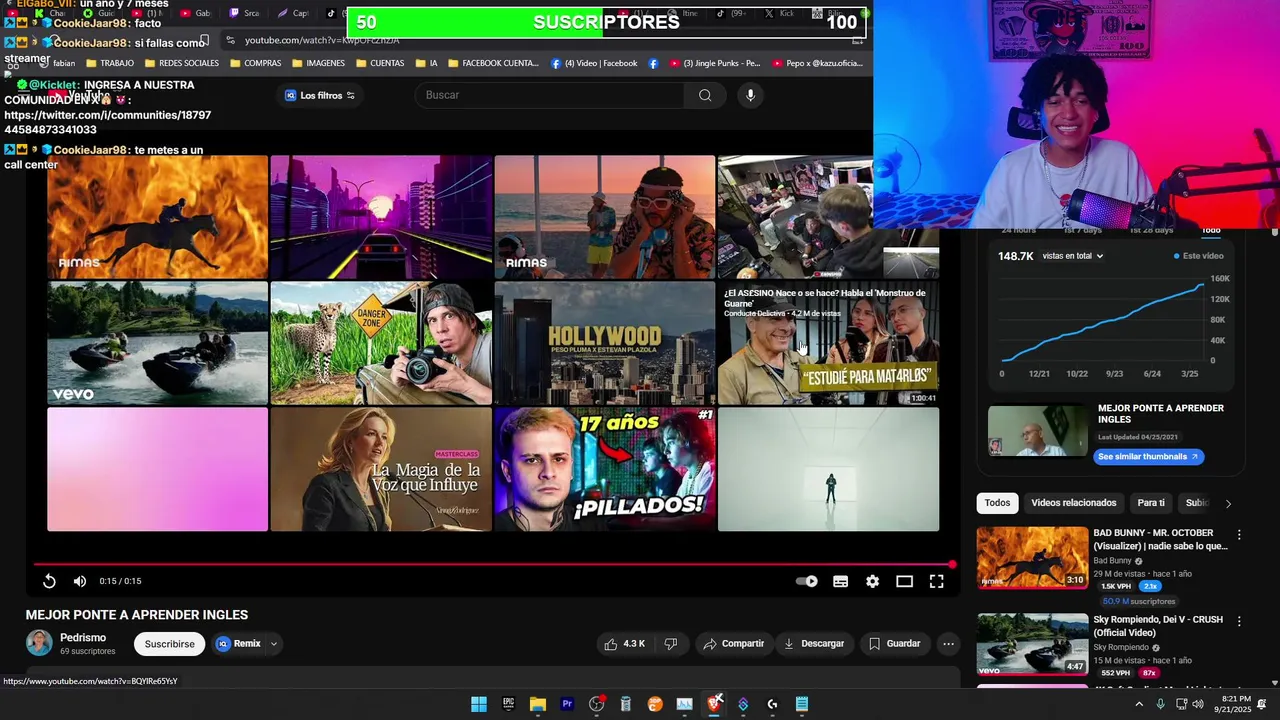
Task: Open Sky Rompiendo CRUSH sidebar thumbnail
Action: (1032, 644)
